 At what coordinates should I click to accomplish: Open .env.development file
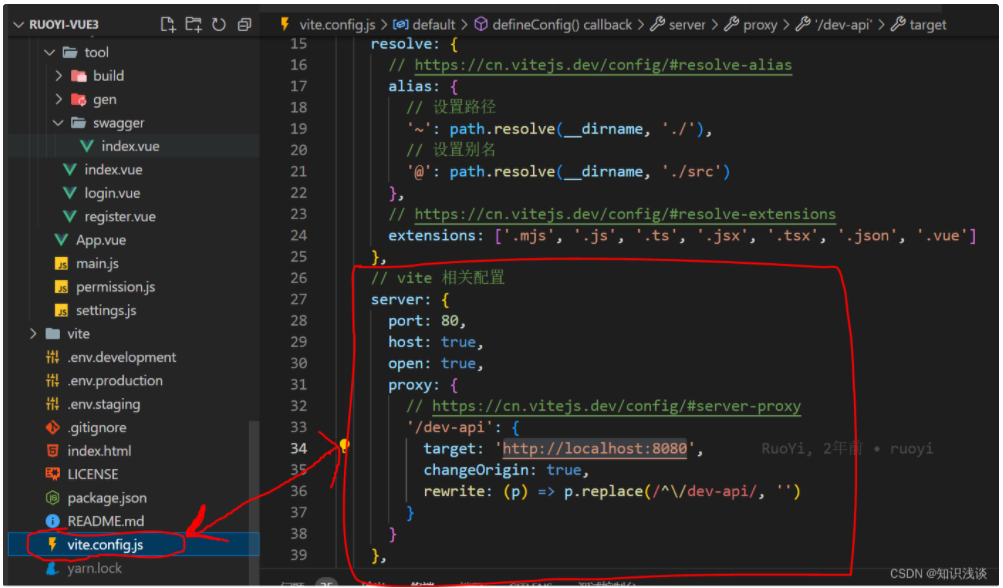(x=122, y=357)
